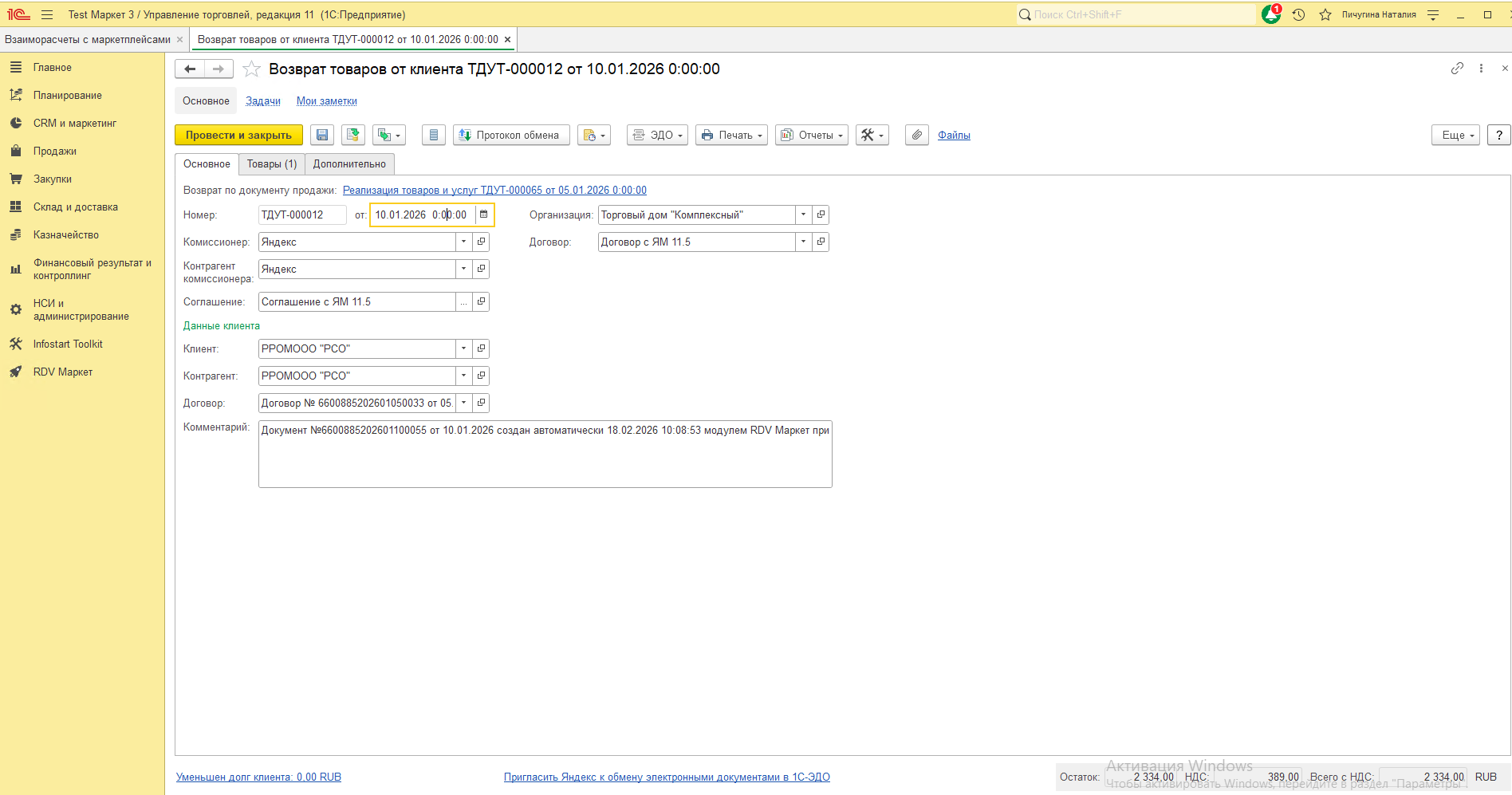Open the Create-based-on dropdown
The width and height of the screenshot is (1512, 795).
388,136
